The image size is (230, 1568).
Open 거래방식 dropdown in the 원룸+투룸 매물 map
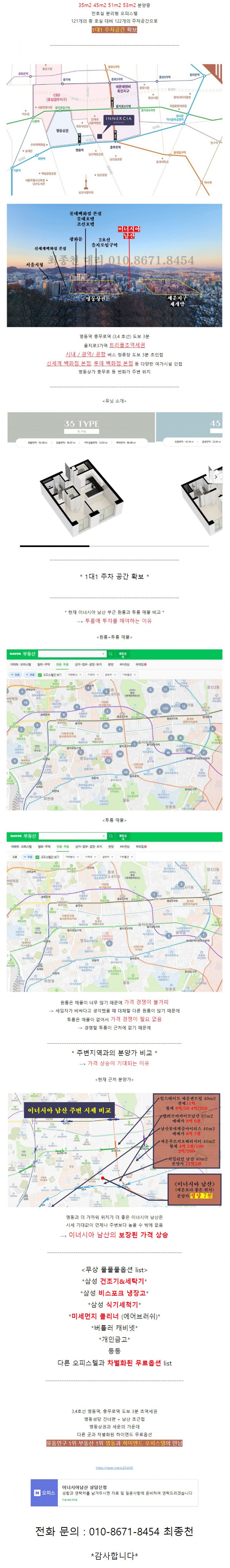[x=74, y=674]
